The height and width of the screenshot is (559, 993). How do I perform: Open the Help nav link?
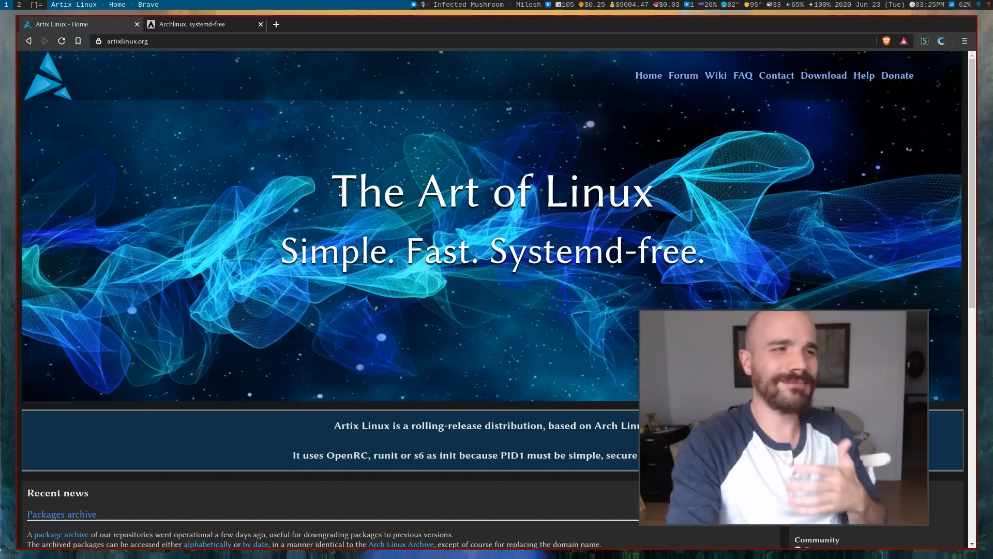click(864, 75)
